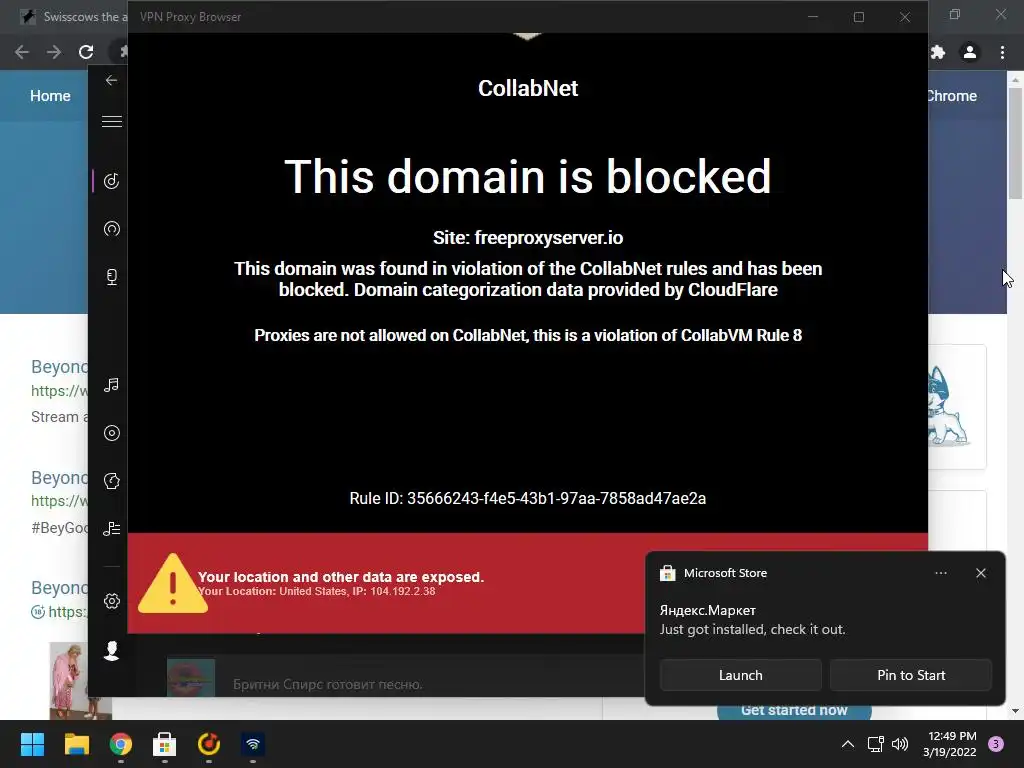1024x768 pixels.
Task: Open the recent history icon in the sidebar
Action: (112, 481)
